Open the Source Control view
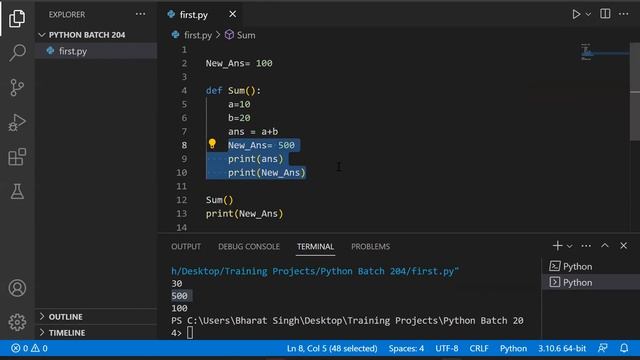The height and width of the screenshot is (360, 640). coord(17,87)
